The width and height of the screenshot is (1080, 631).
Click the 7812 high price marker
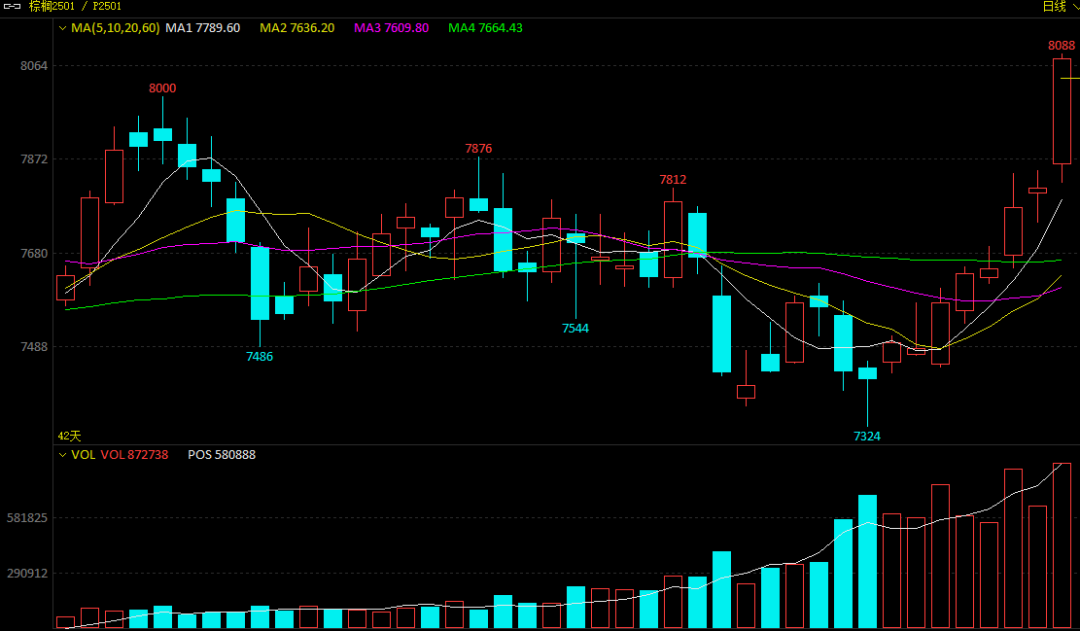click(673, 180)
